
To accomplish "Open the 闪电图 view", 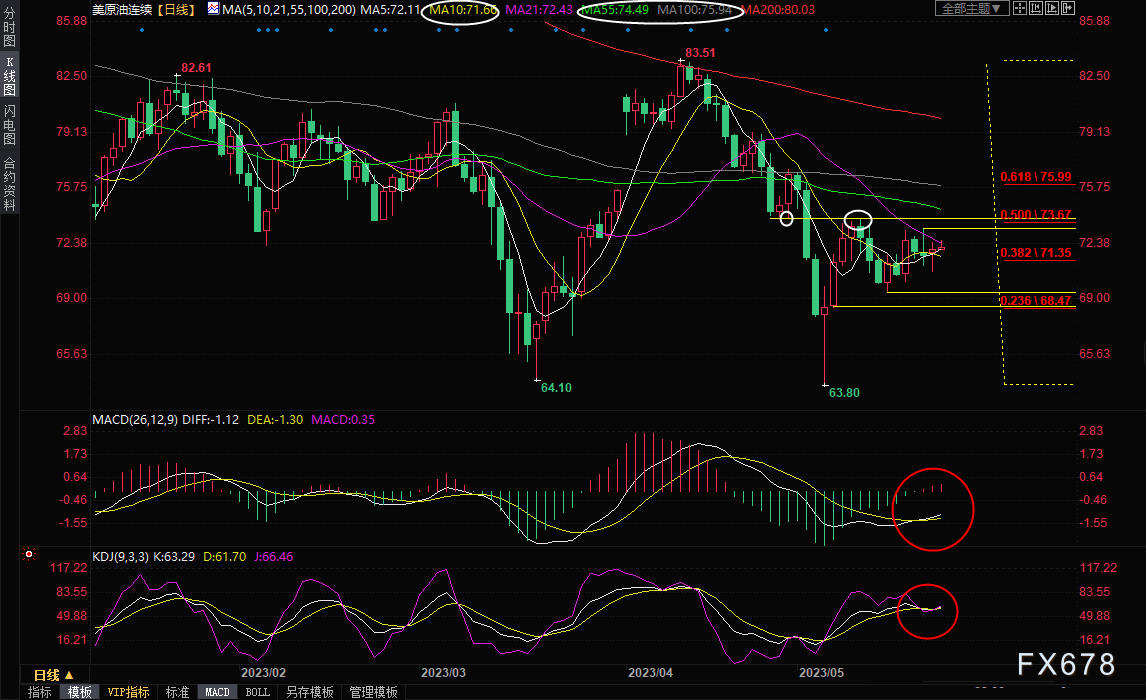I will click(10, 125).
